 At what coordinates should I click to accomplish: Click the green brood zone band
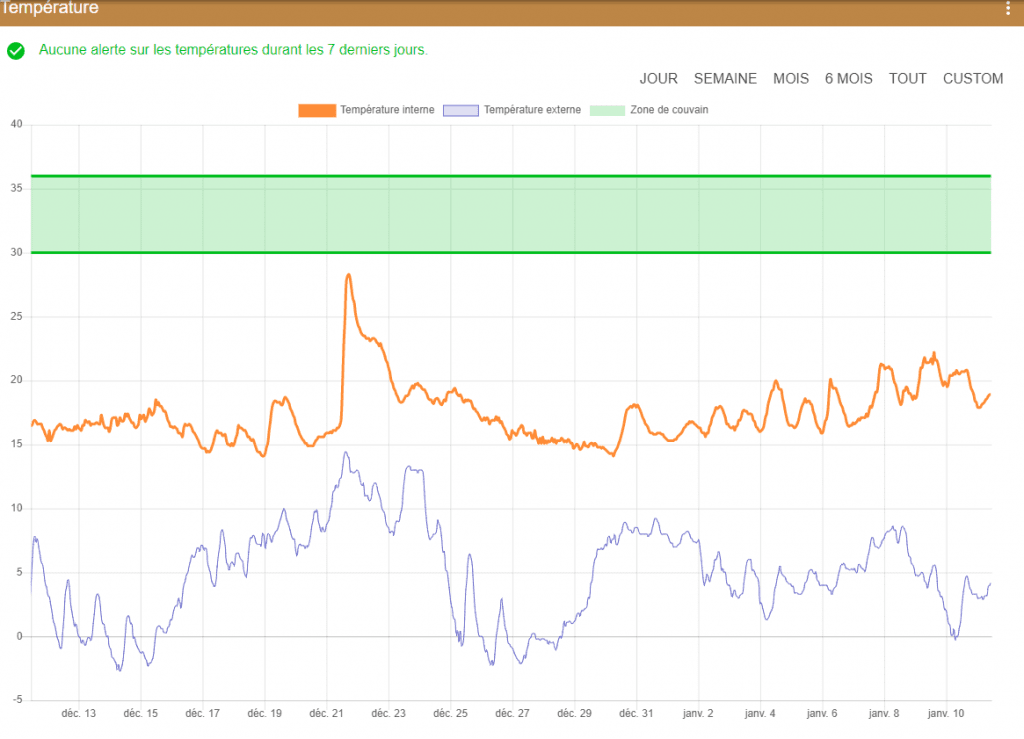coord(511,214)
